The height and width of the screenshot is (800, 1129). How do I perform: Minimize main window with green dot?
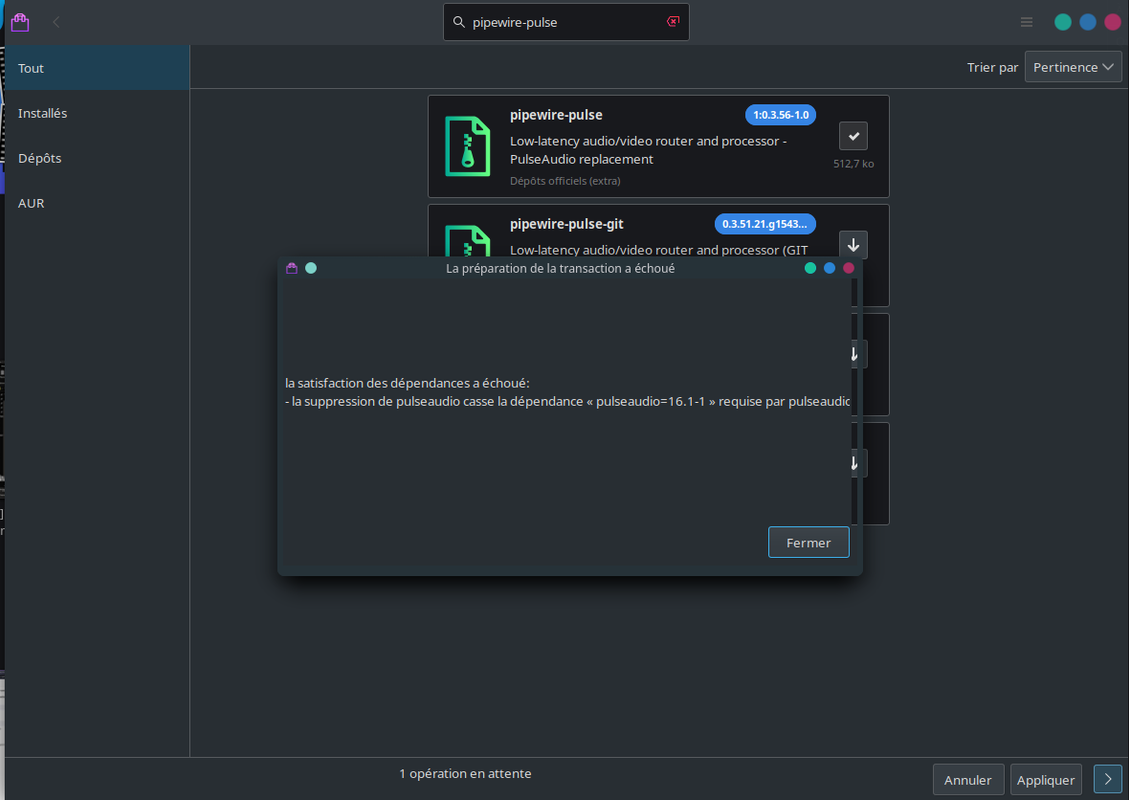coord(1063,22)
